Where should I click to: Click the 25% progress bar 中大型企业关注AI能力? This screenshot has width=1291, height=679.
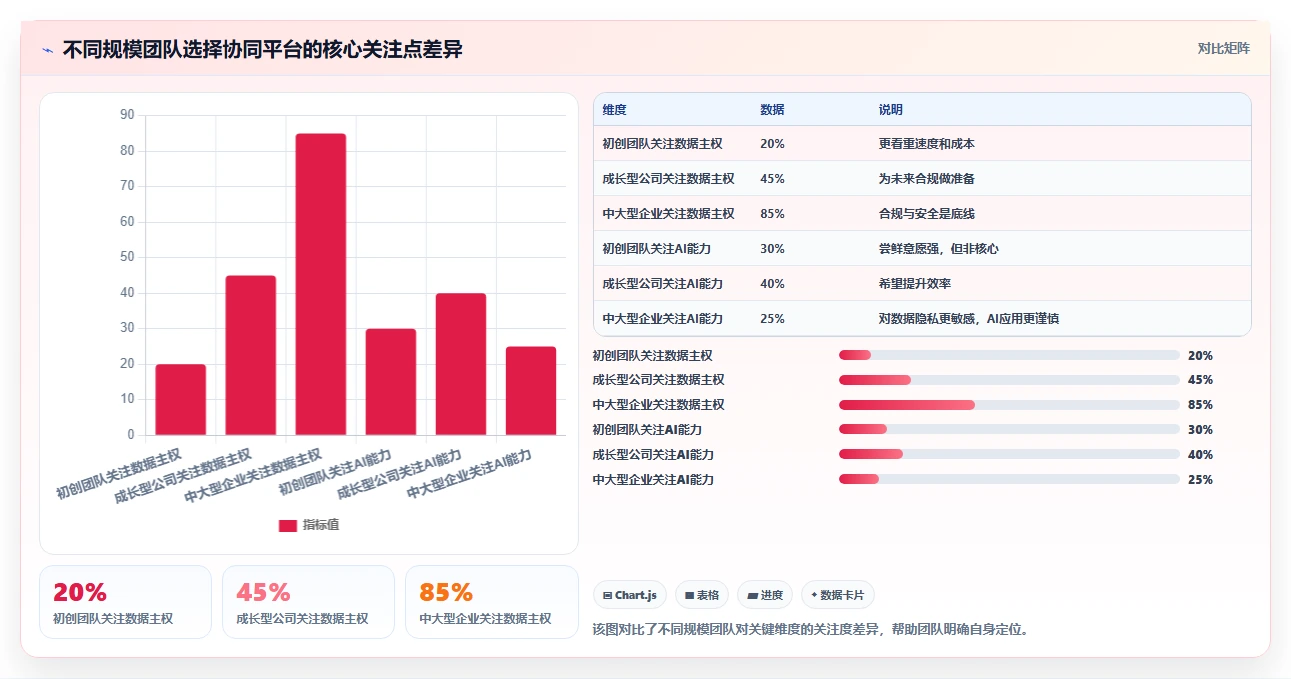1009,480
